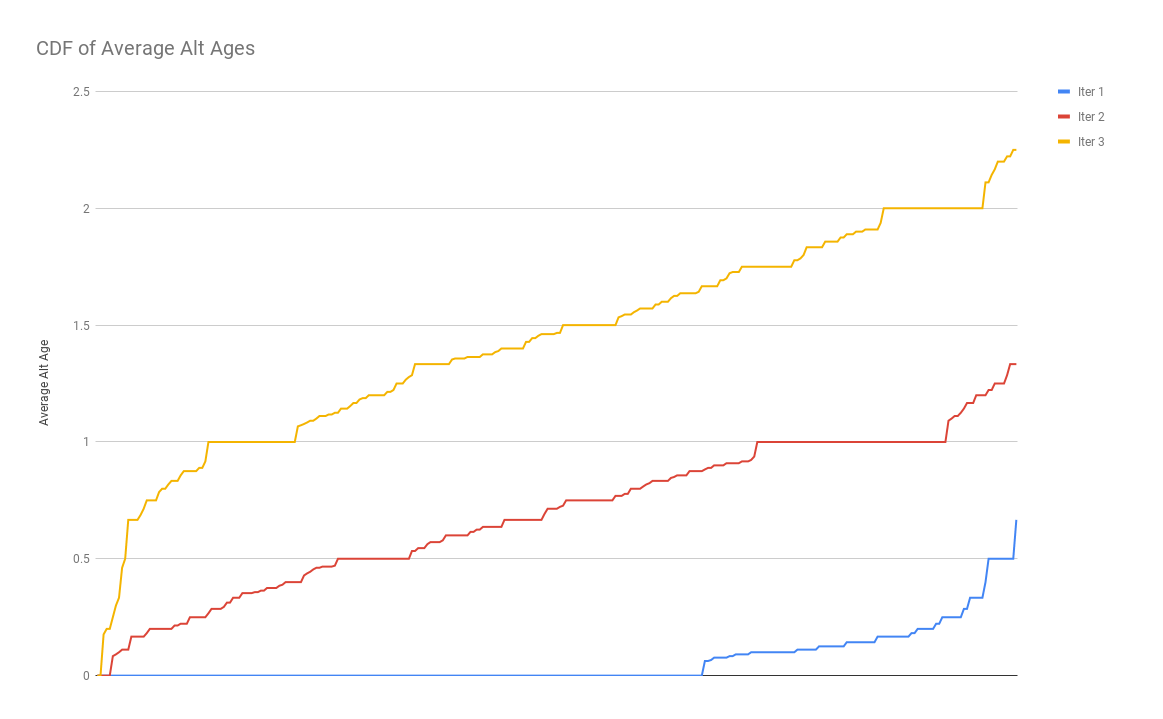This screenshot has width=1163, height=719.
Task: Click the Average Alt Age axis title
Action: click(x=44, y=383)
